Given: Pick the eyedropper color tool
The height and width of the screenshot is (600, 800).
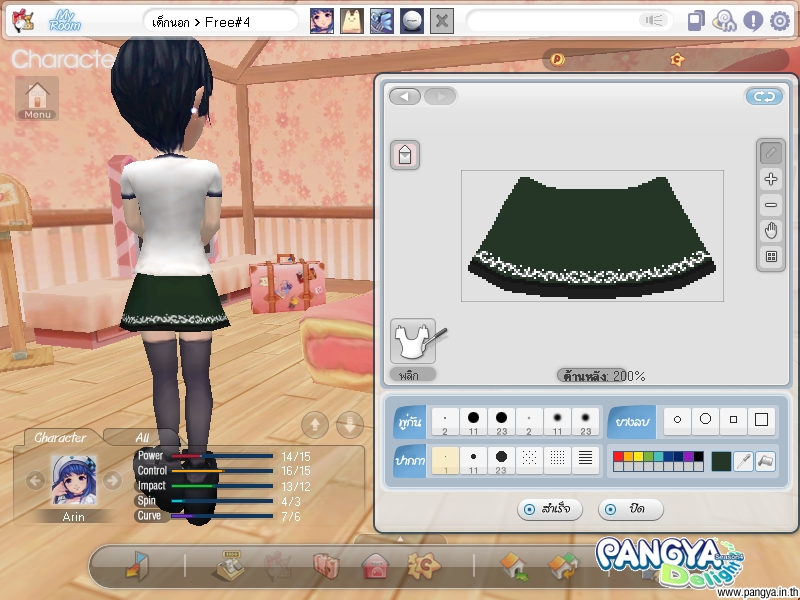Looking at the screenshot, I should [x=743, y=461].
